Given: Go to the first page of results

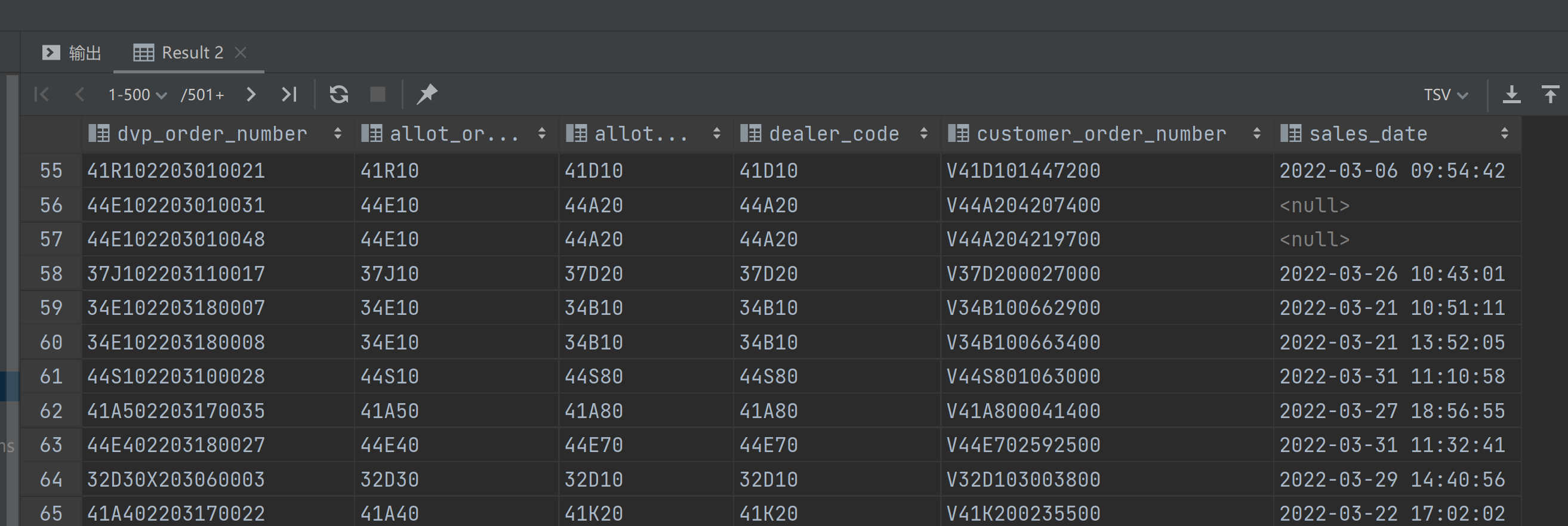Looking at the screenshot, I should coord(42,94).
